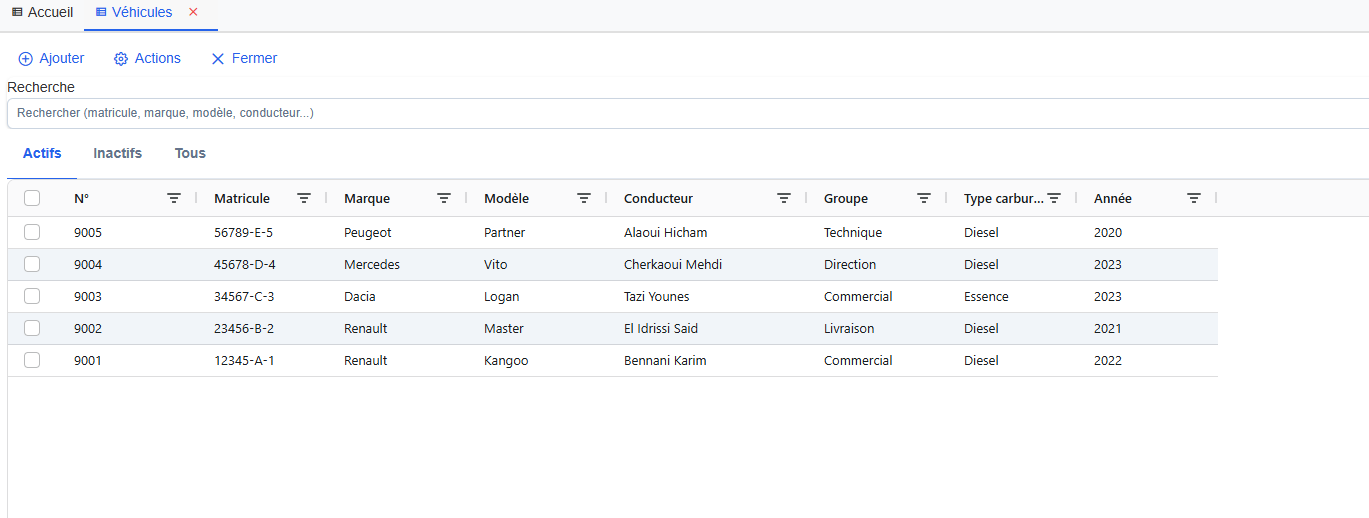Click the Marque column filter icon

(x=444, y=198)
